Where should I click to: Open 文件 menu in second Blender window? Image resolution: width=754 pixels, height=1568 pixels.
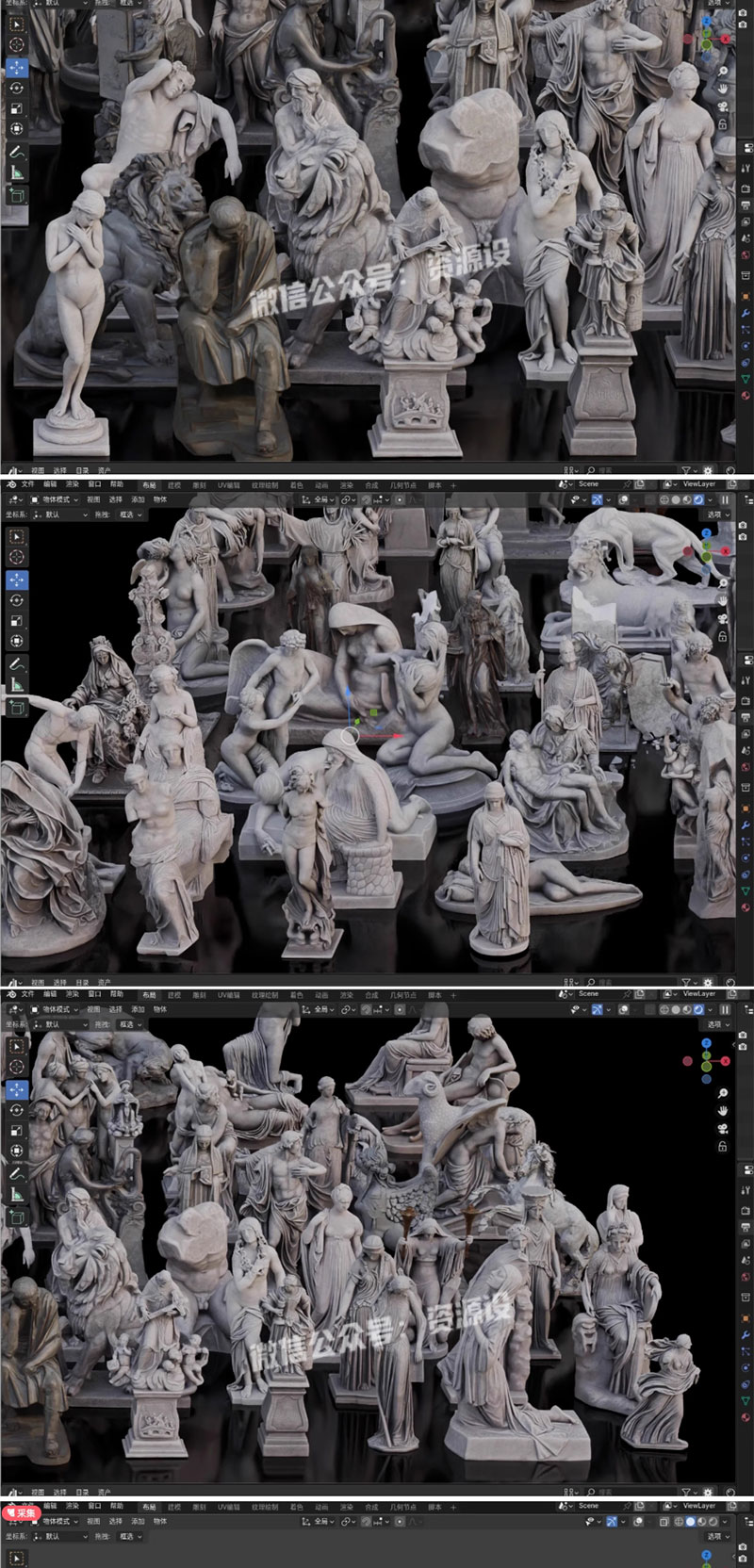[28, 484]
